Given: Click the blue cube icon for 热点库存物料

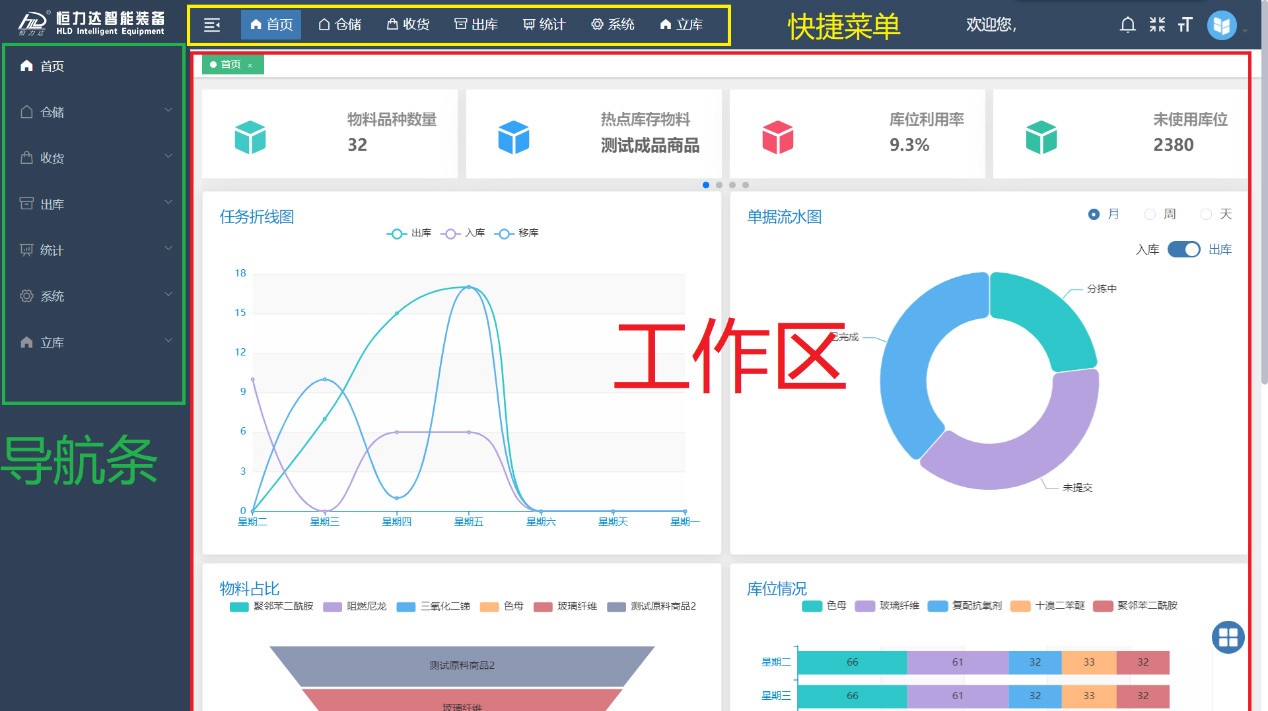Looking at the screenshot, I should tap(513, 137).
